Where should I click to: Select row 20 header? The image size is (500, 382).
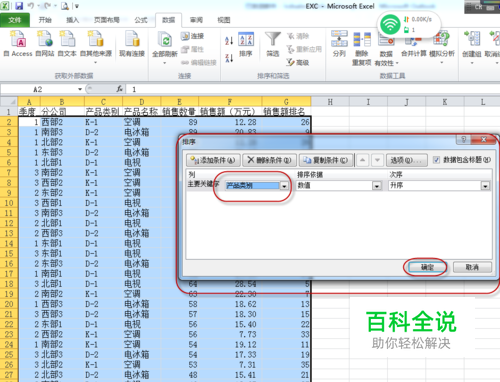pyautogui.click(x=9, y=304)
